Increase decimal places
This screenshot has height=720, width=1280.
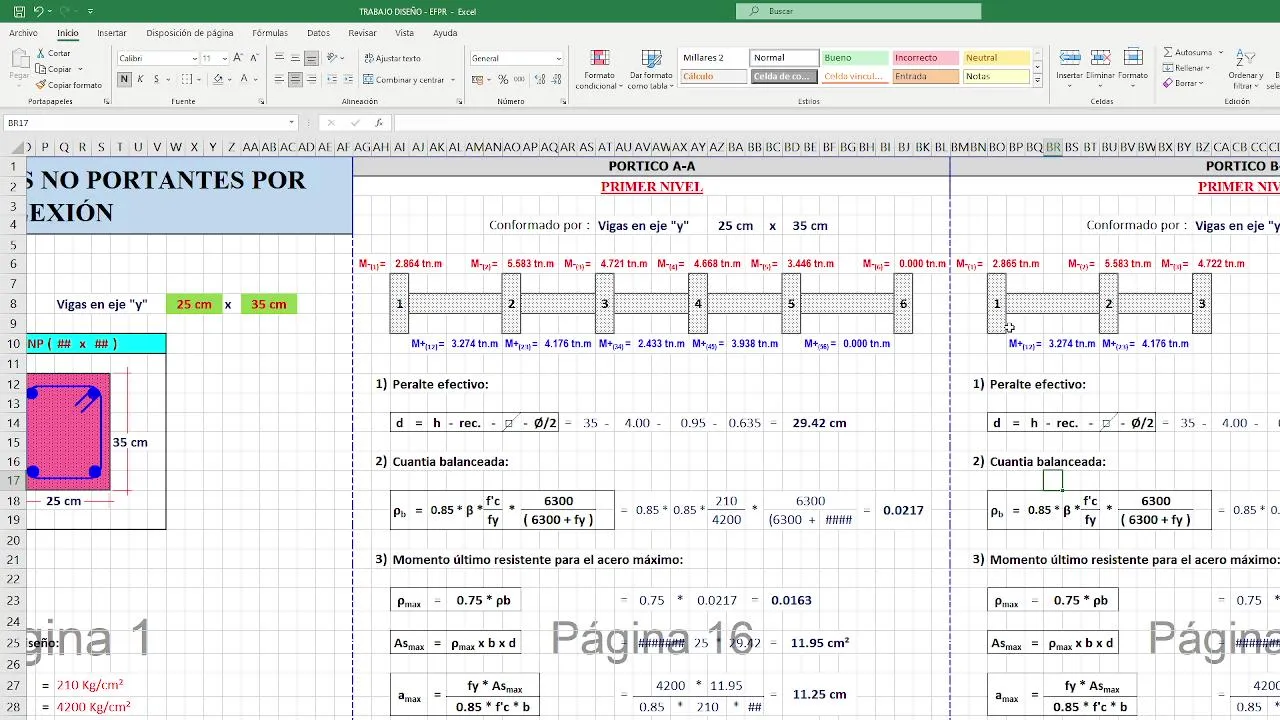point(539,79)
